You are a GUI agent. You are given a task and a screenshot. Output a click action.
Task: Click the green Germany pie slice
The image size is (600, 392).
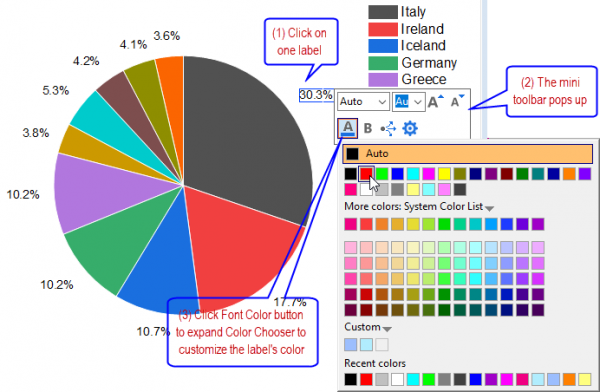pyautogui.click(x=122, y=241)
